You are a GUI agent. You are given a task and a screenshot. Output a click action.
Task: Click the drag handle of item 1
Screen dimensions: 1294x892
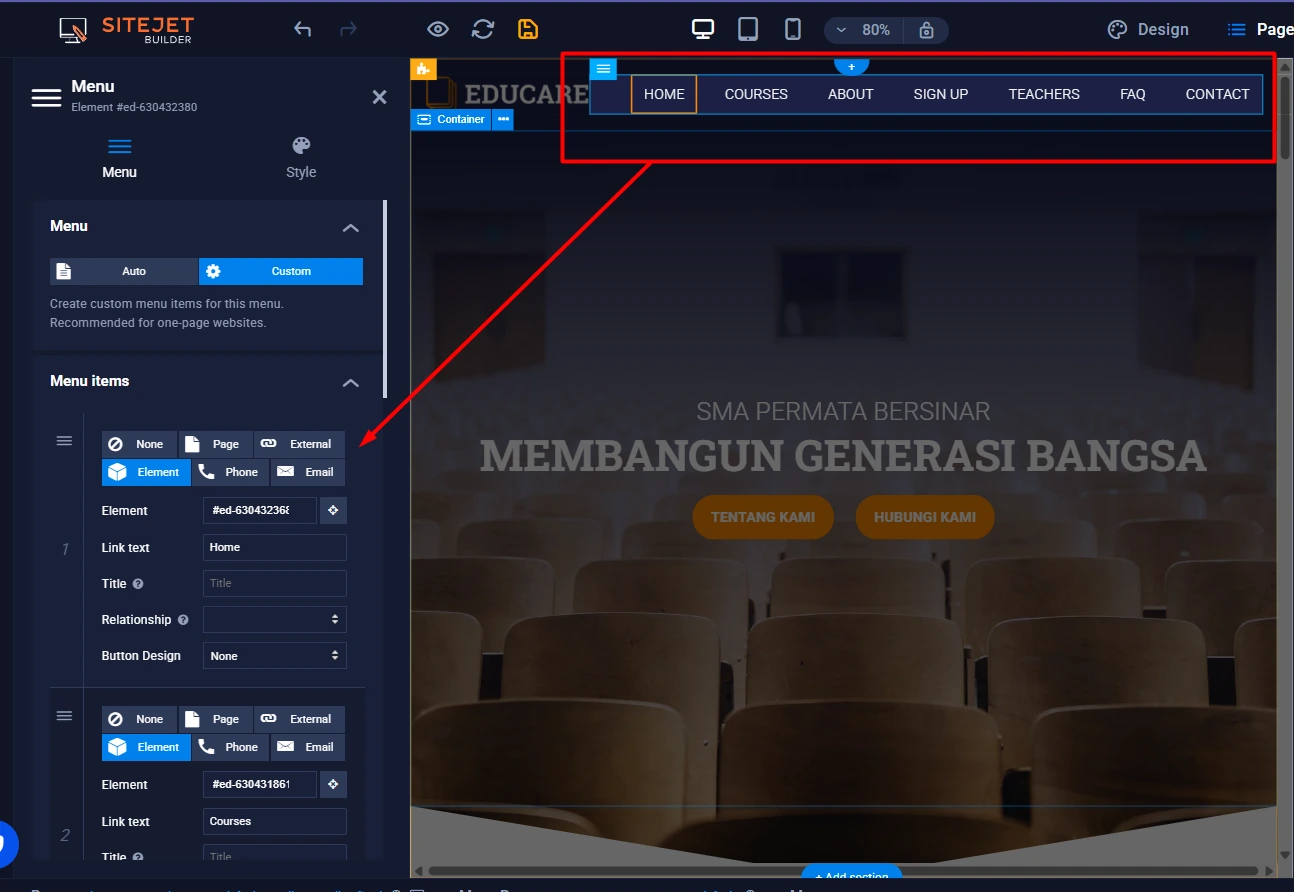coord(64,441)
